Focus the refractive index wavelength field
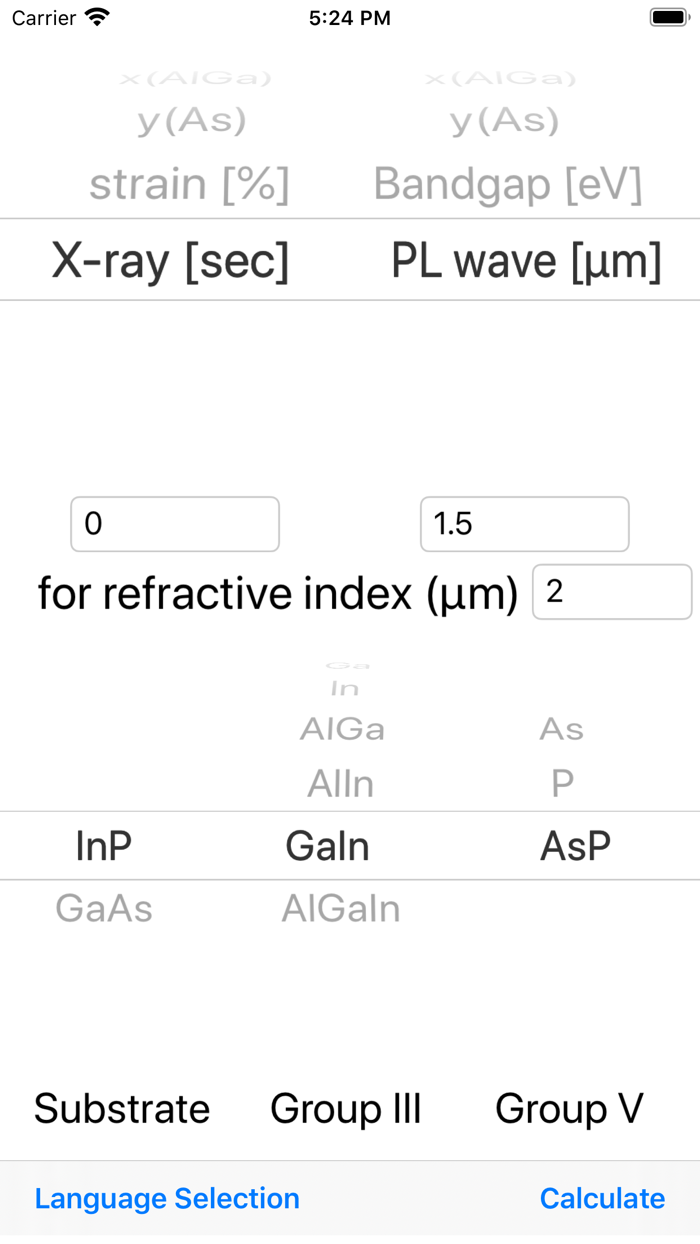700x1244 pixels. (611, 592)
